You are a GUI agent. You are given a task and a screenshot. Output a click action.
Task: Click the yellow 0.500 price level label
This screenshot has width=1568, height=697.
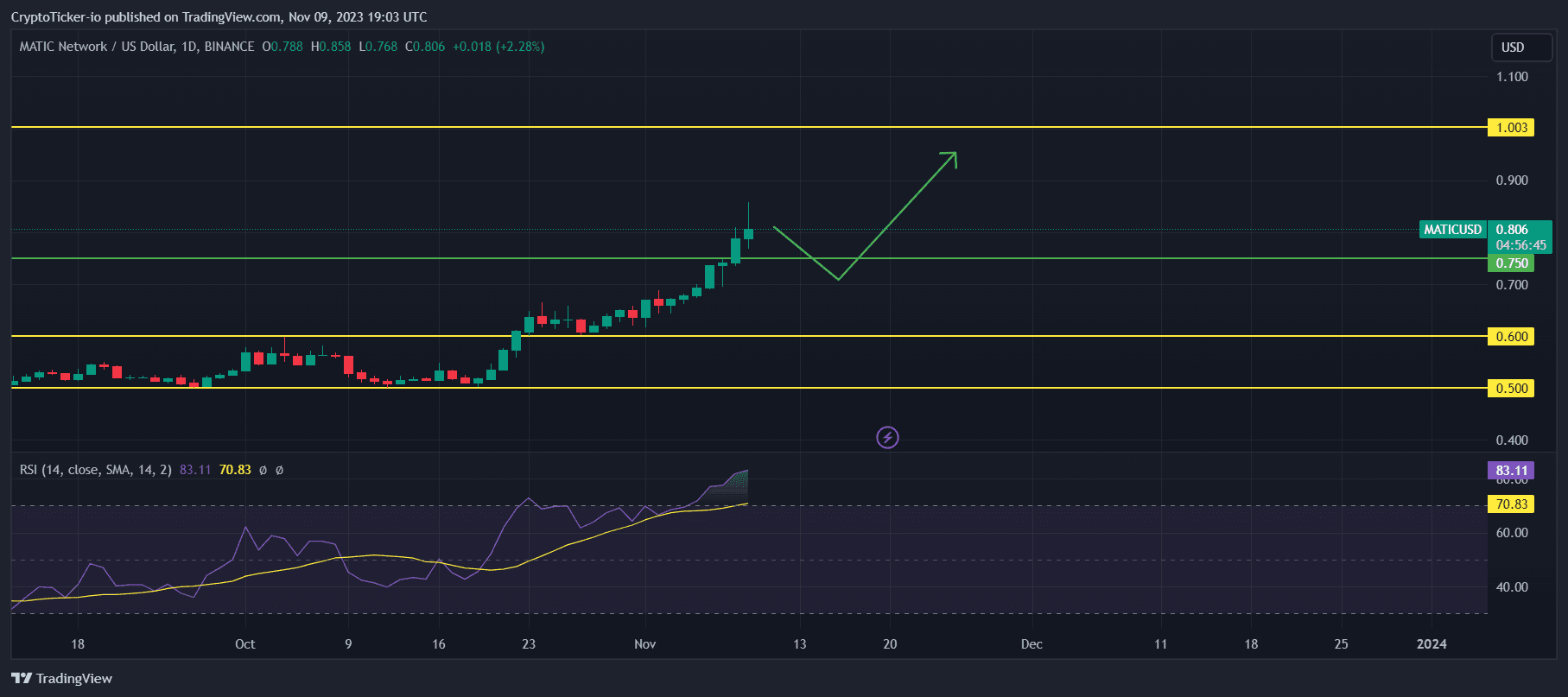[x=1510, y=389]
